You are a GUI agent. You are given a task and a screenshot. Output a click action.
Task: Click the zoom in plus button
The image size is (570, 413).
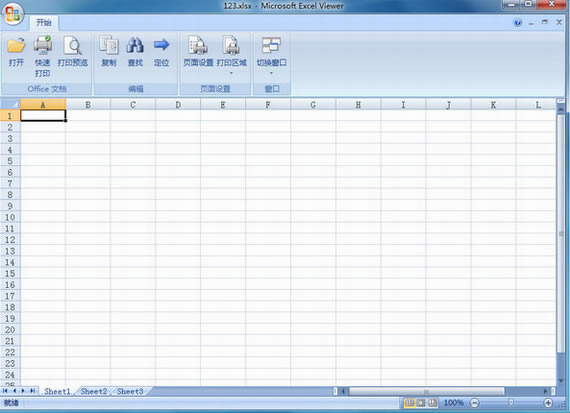point(548,403)
